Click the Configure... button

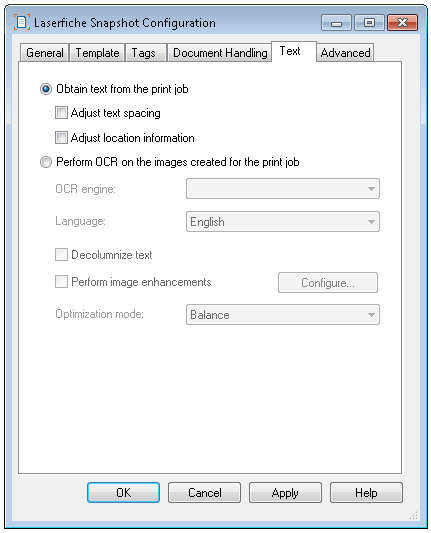[328, 282]
